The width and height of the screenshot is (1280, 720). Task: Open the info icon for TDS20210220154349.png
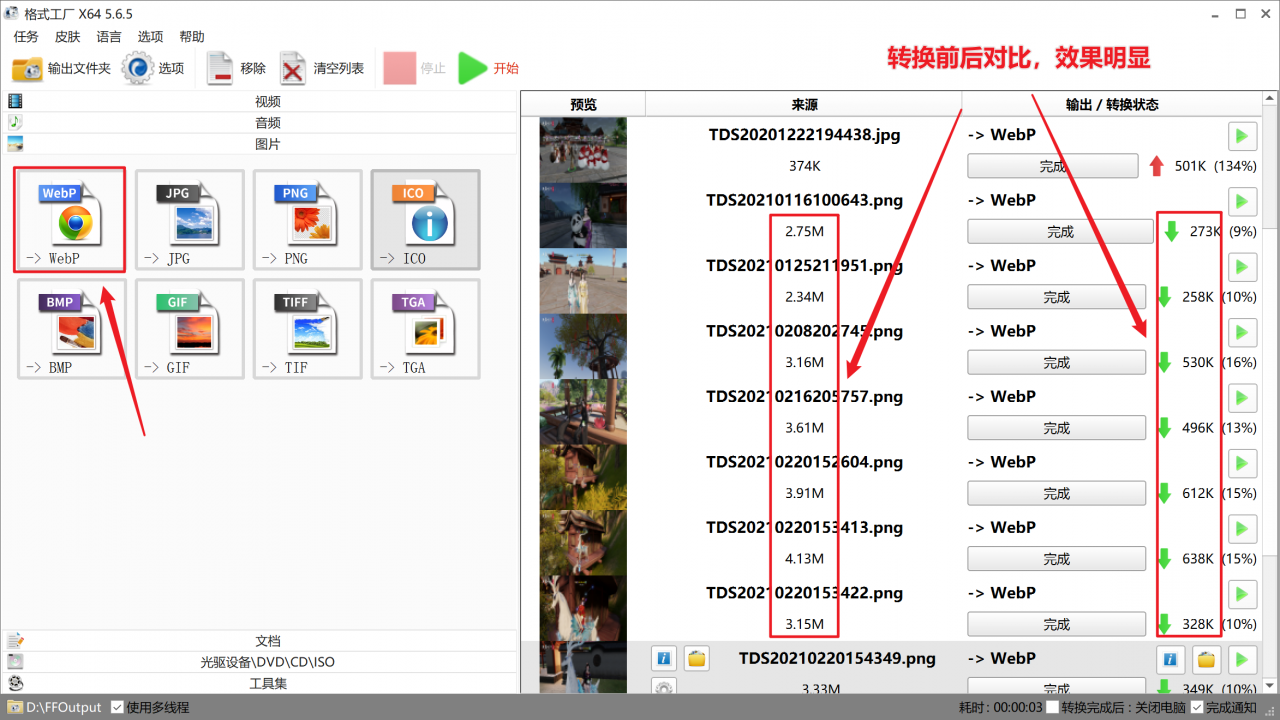pos(663,658)
